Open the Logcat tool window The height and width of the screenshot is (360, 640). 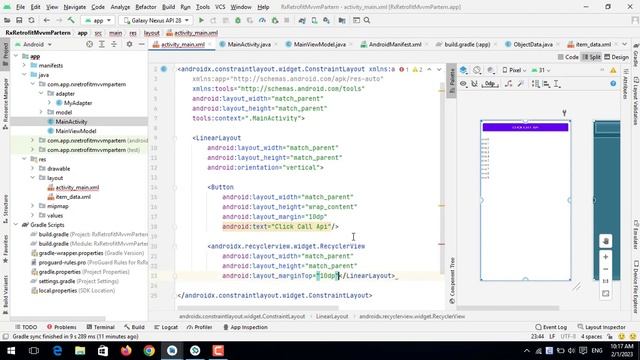(166, 327)
